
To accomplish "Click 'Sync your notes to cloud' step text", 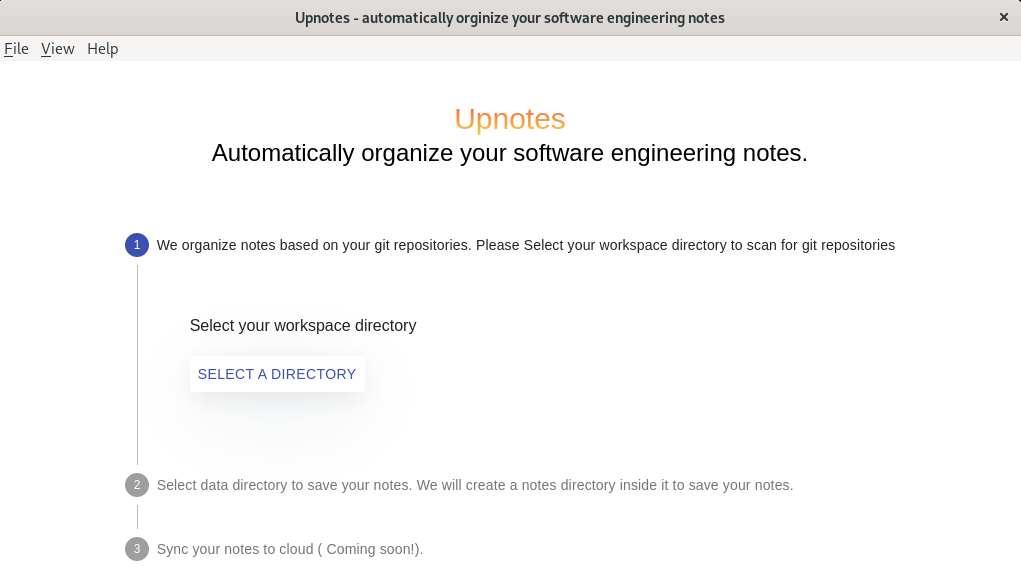I will coord(290,549).
